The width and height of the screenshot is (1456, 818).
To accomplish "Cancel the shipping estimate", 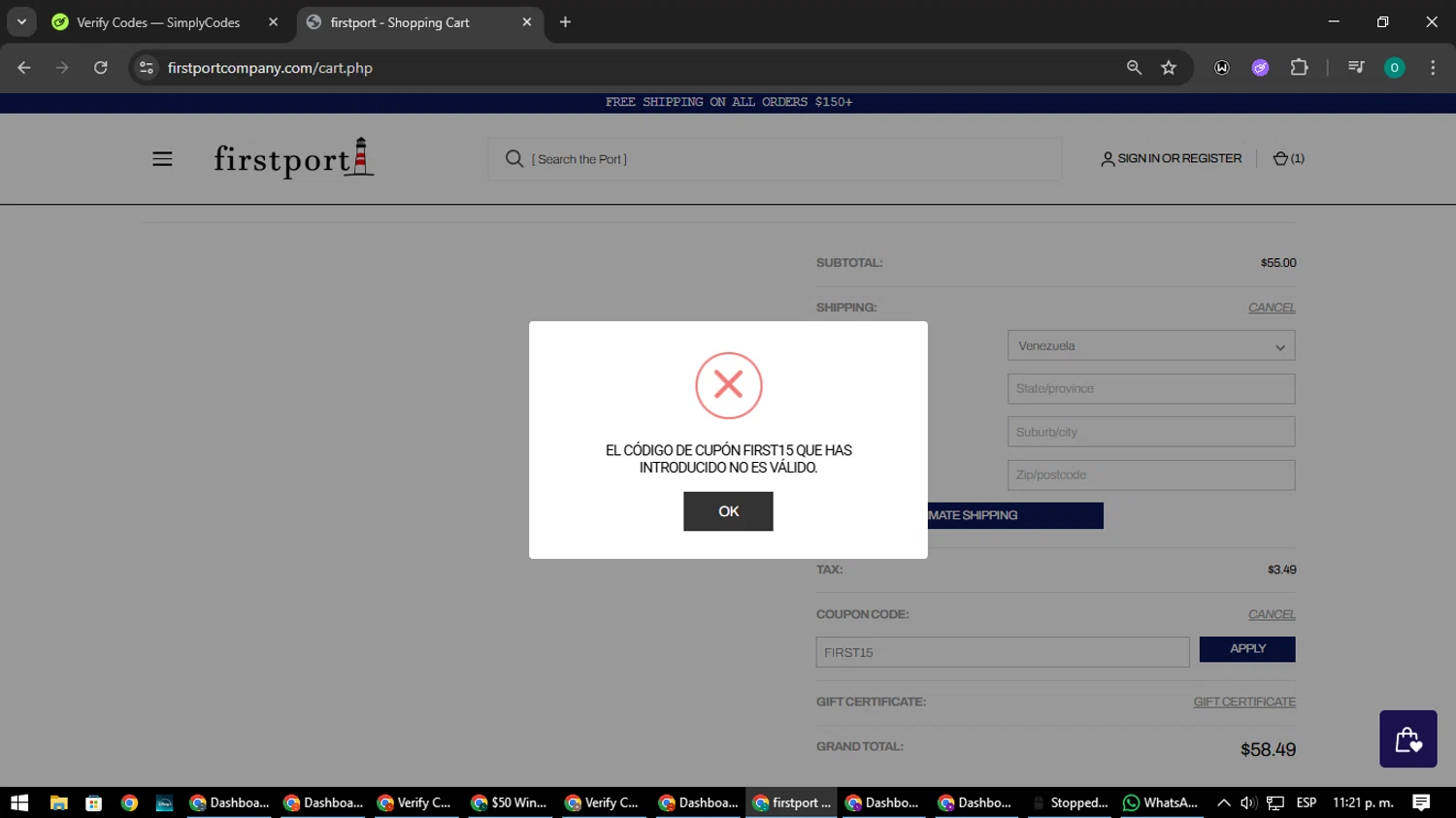I will [x=1272, y=308].
